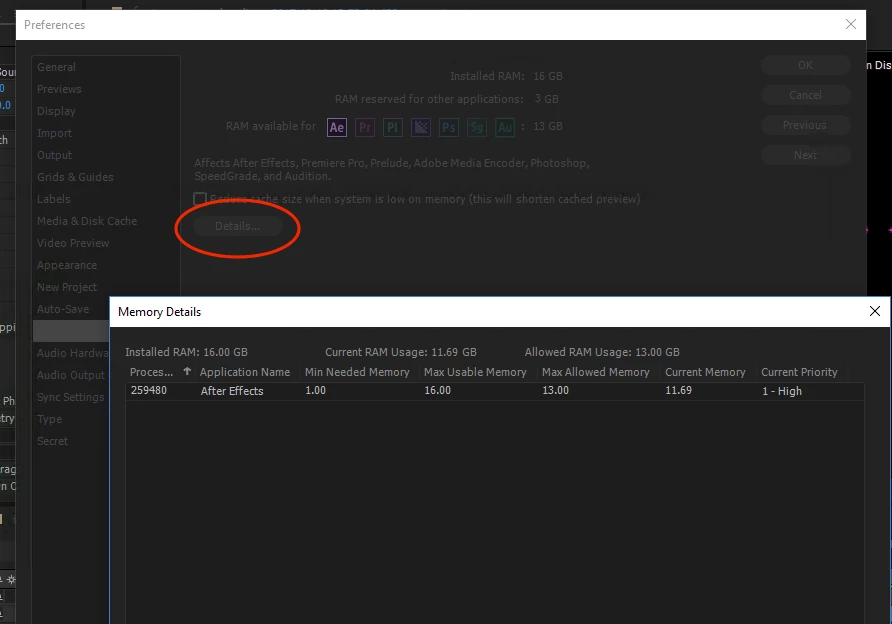Go to Next preferences page

coord(806,155)
